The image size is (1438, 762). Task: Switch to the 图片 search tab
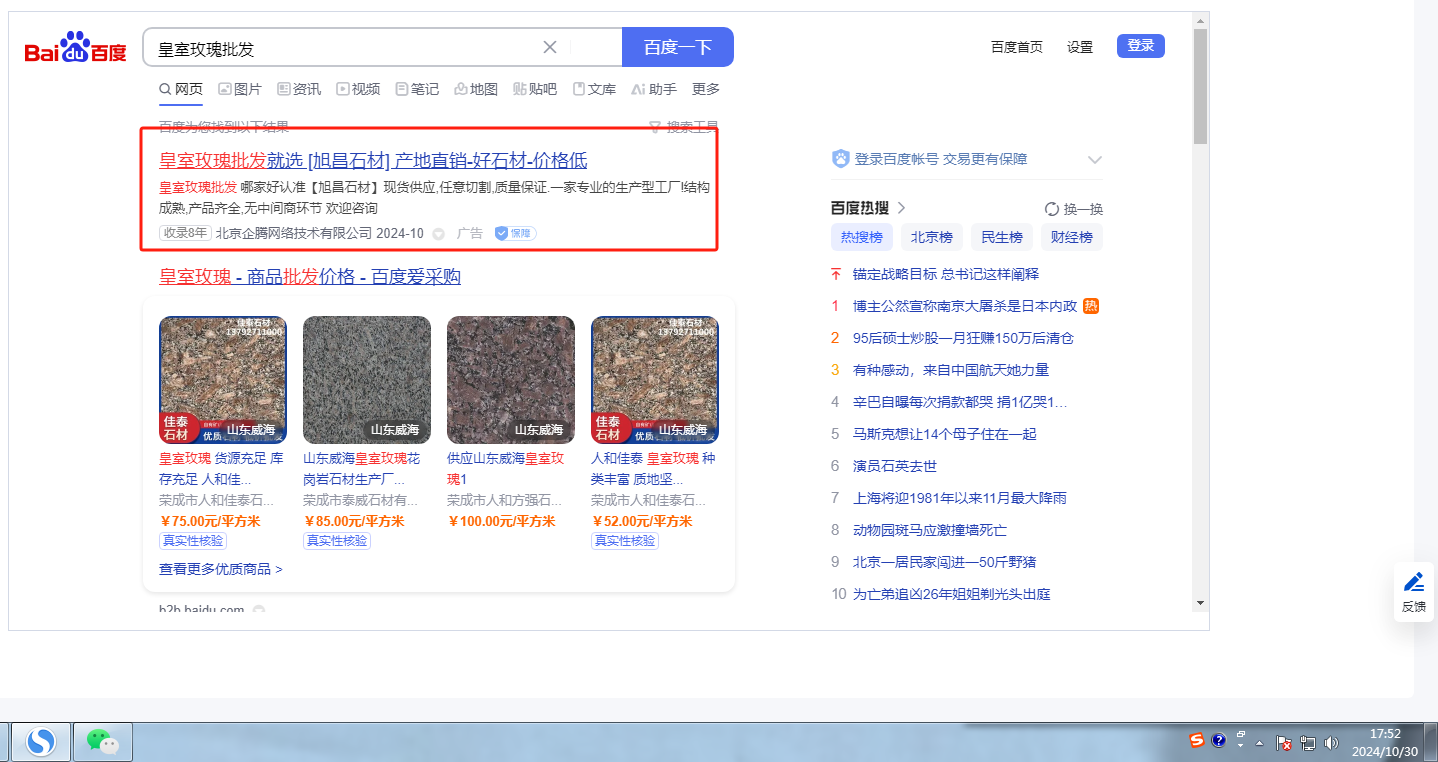[x=240, y=89]
